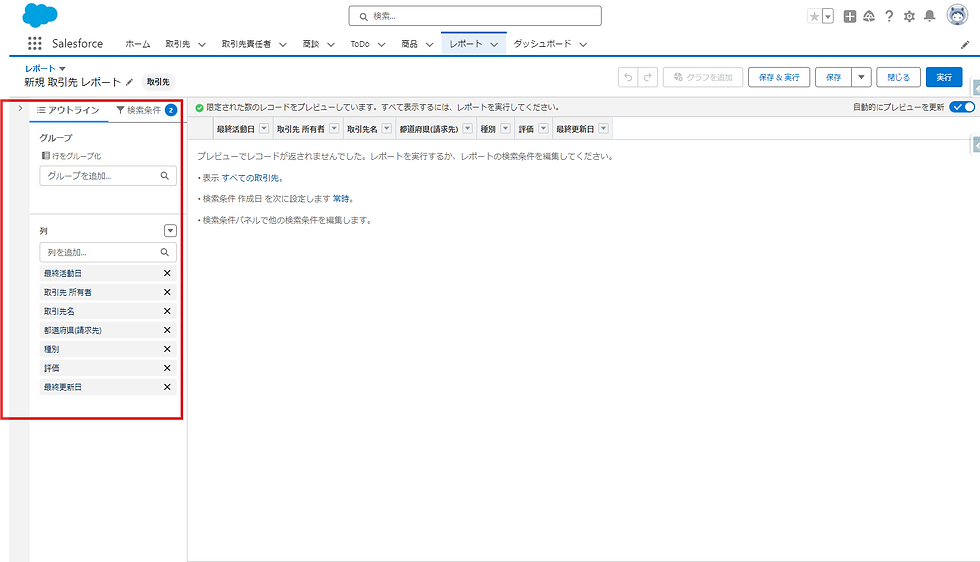Click the 常時 link
Viewport: 980px width, 562px height.
click(341, 199)
